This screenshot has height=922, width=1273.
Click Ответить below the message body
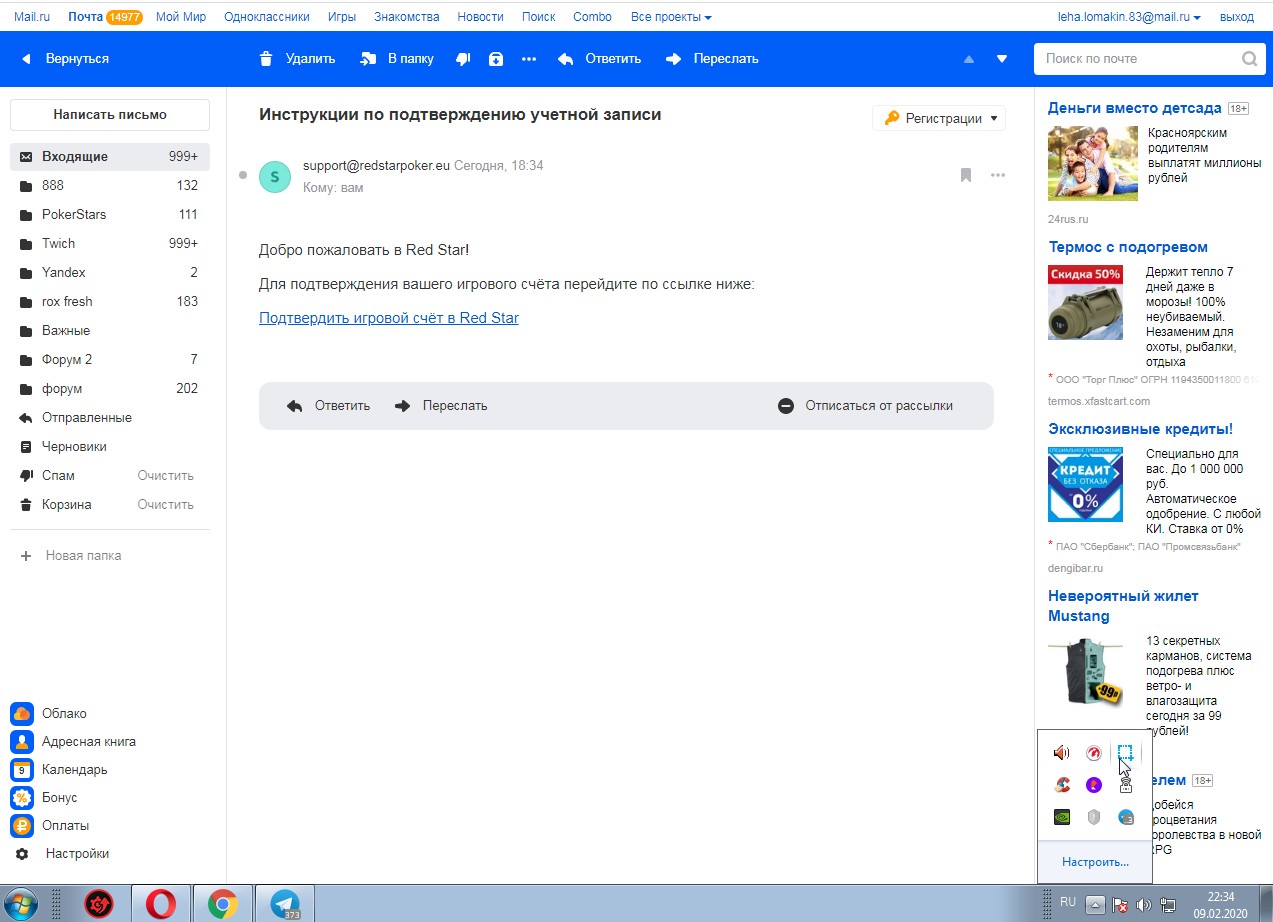click(329, 406)
